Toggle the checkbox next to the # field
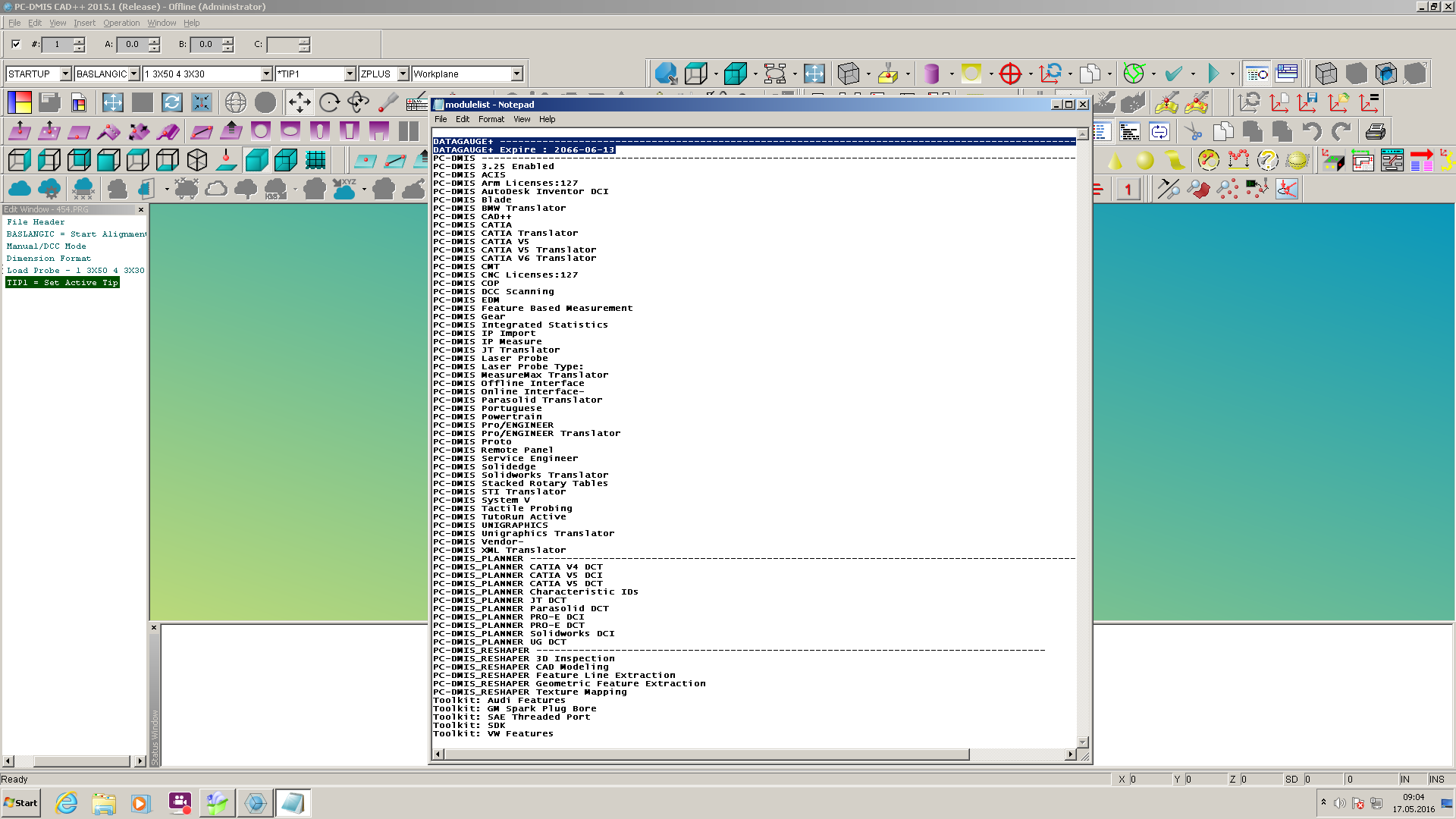Screen dimensions: 1456x819 click(16, 44)
